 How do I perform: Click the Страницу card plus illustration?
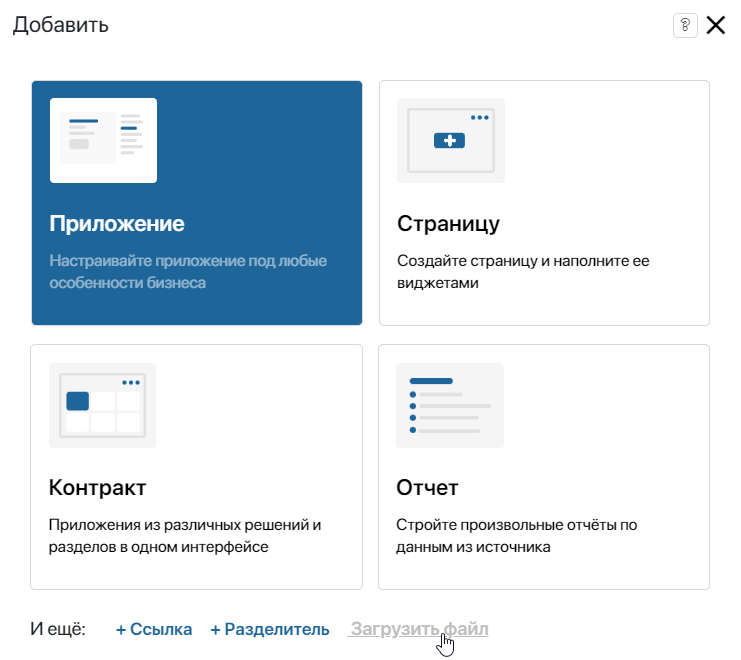coord(451,140)
